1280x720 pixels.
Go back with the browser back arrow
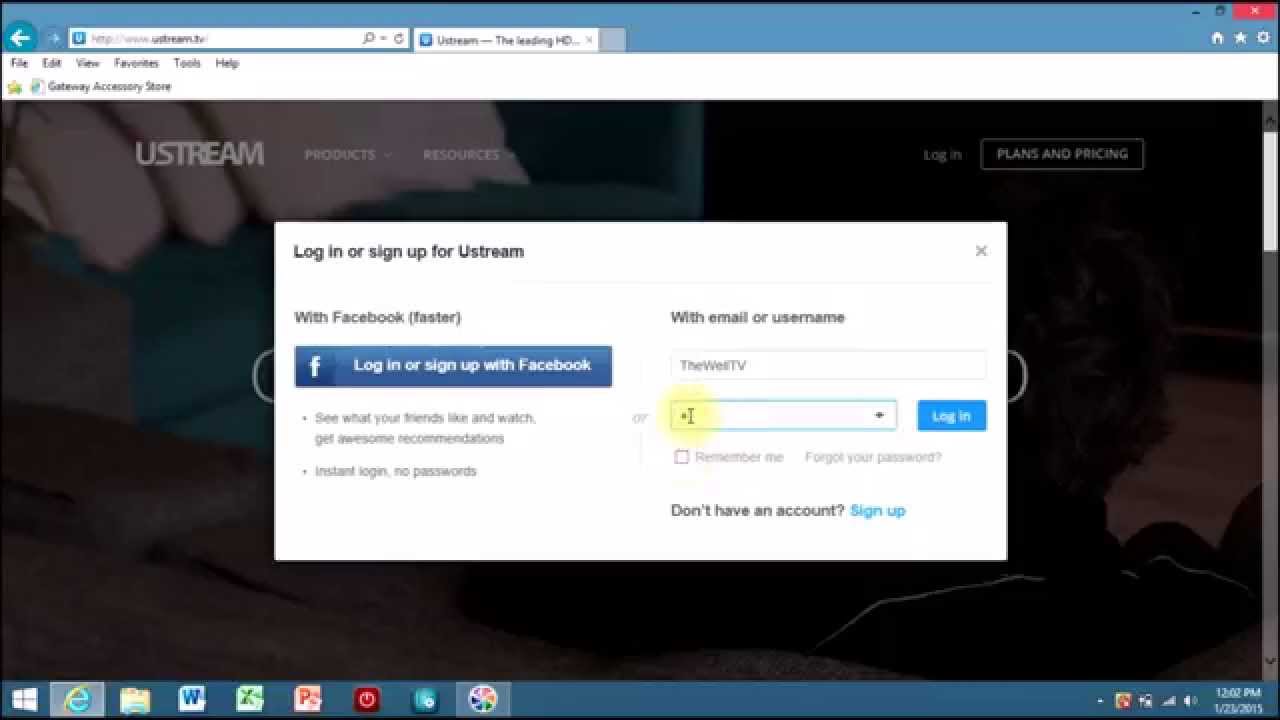(20, 38)
